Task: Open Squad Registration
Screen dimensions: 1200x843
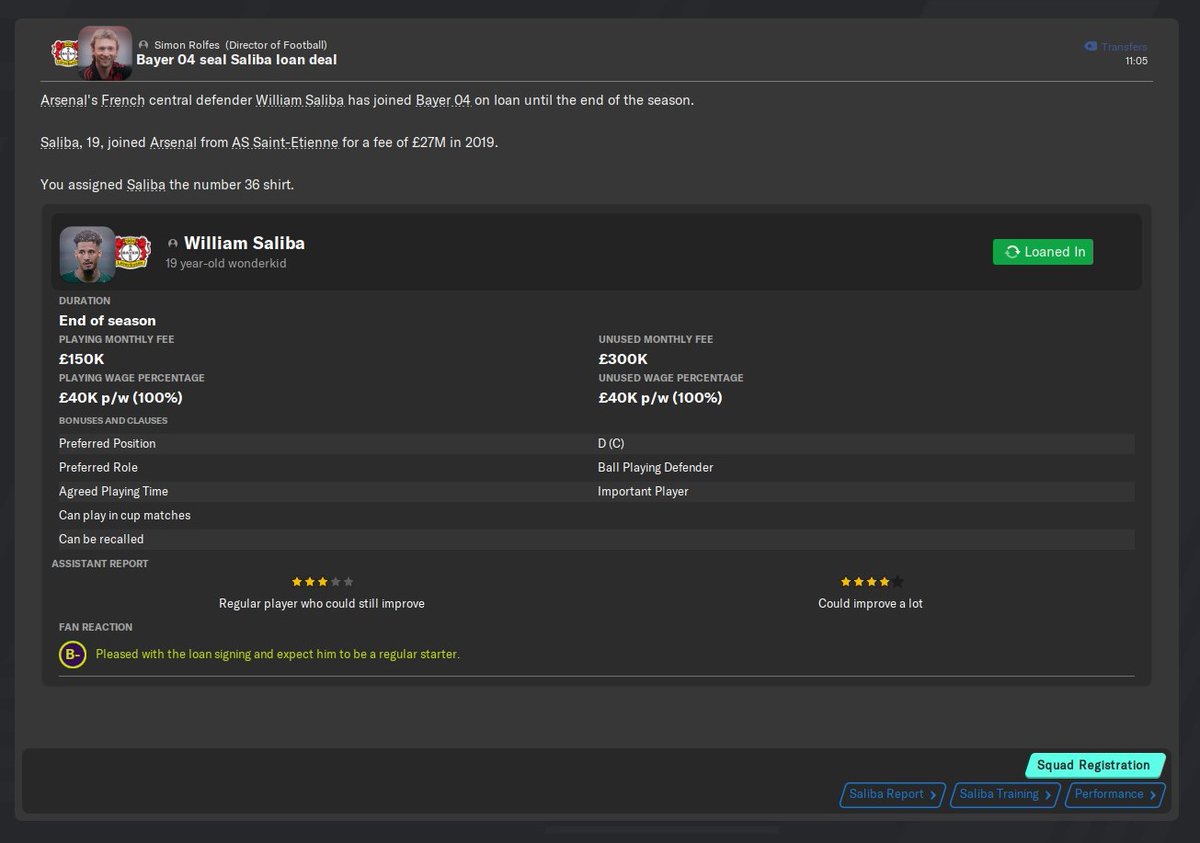Action: click(1094, 765)
